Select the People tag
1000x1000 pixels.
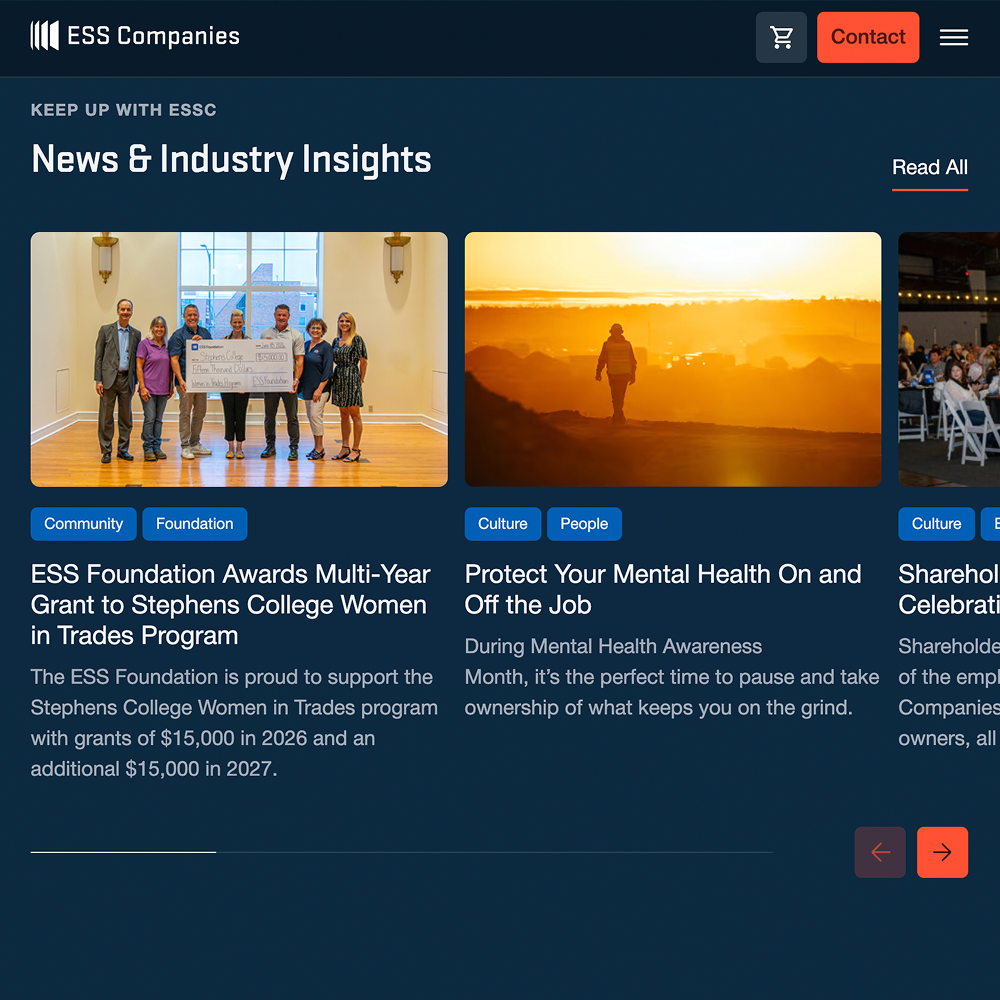point(584,524)
